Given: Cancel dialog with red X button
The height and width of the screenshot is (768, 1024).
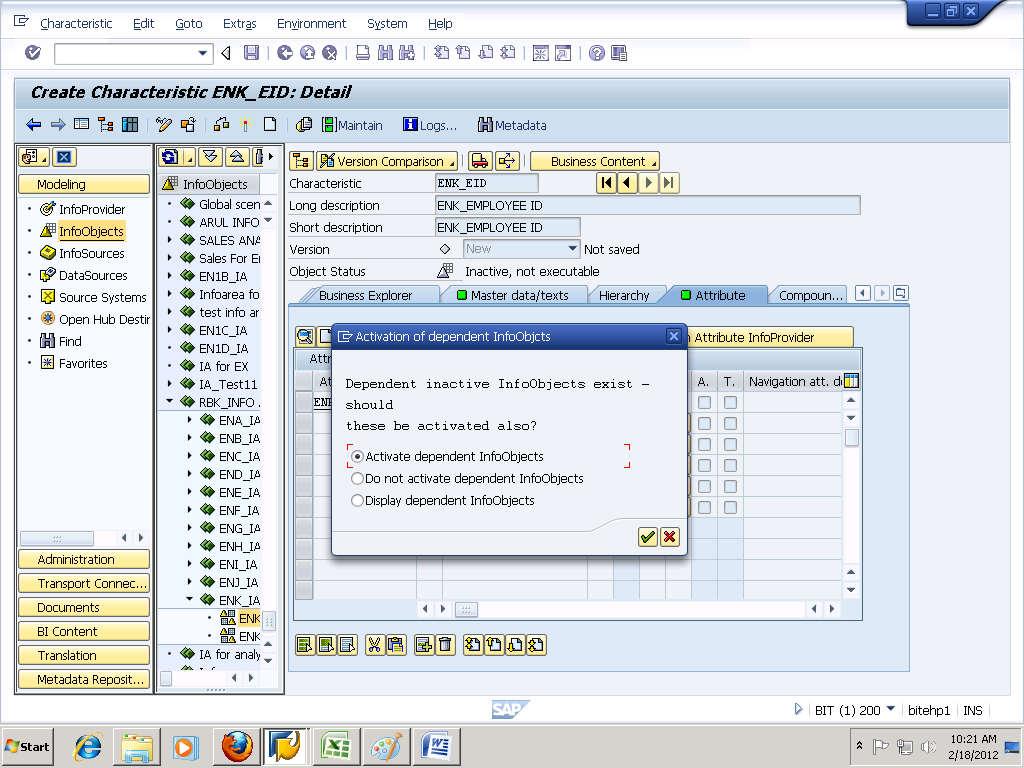Looking at the screenshot, I should click(x=669, y=537).
